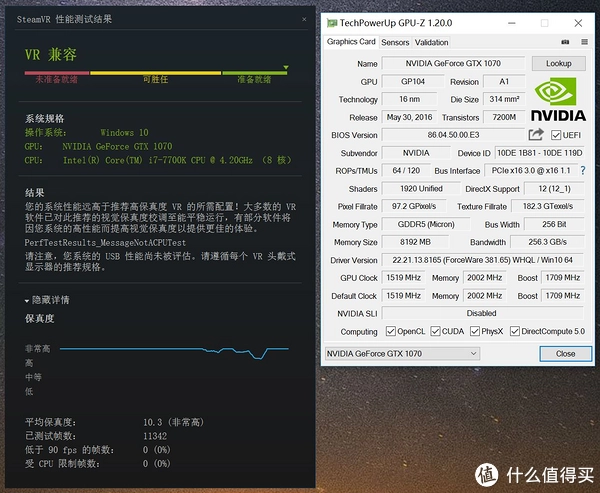The image size is (600, 493).
Task: Click the Subvendor NVIDIA field
Action: pyautogui.click(x=416, y=153)
